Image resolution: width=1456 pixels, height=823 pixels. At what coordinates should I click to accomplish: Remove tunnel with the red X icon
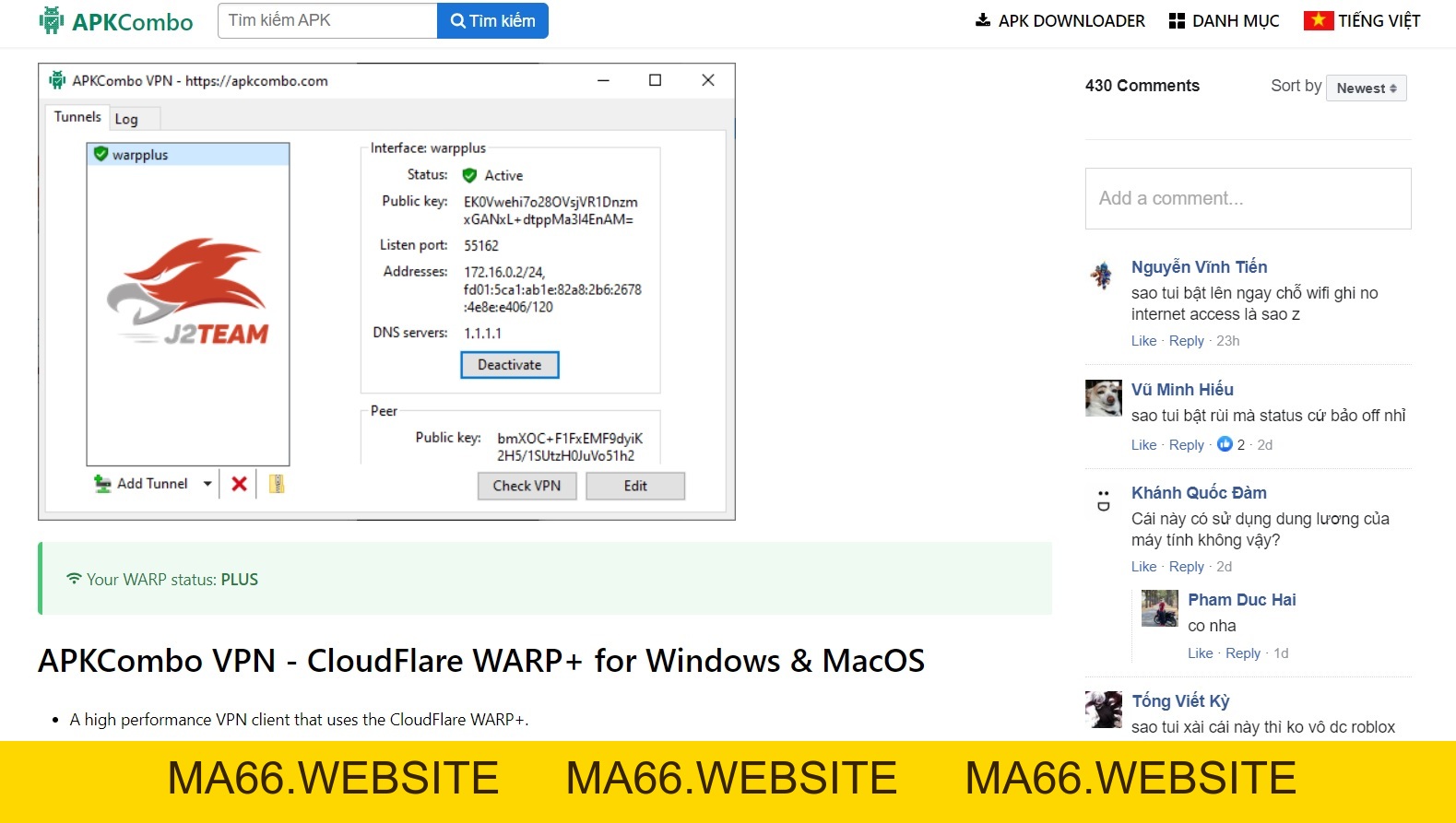coord(239,484)
